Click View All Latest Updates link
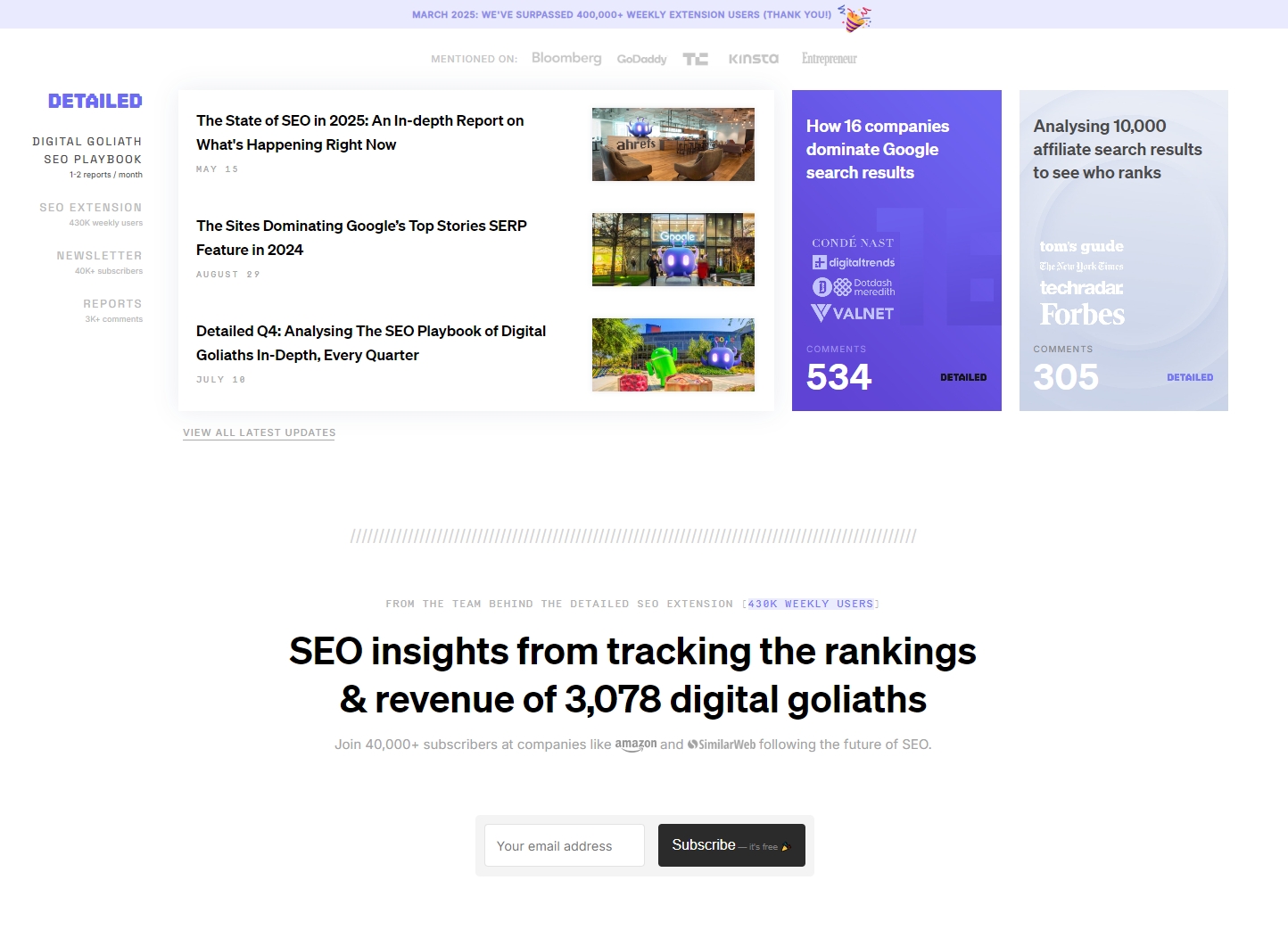Screen dimensions: 1288x930 click(260, 432)
